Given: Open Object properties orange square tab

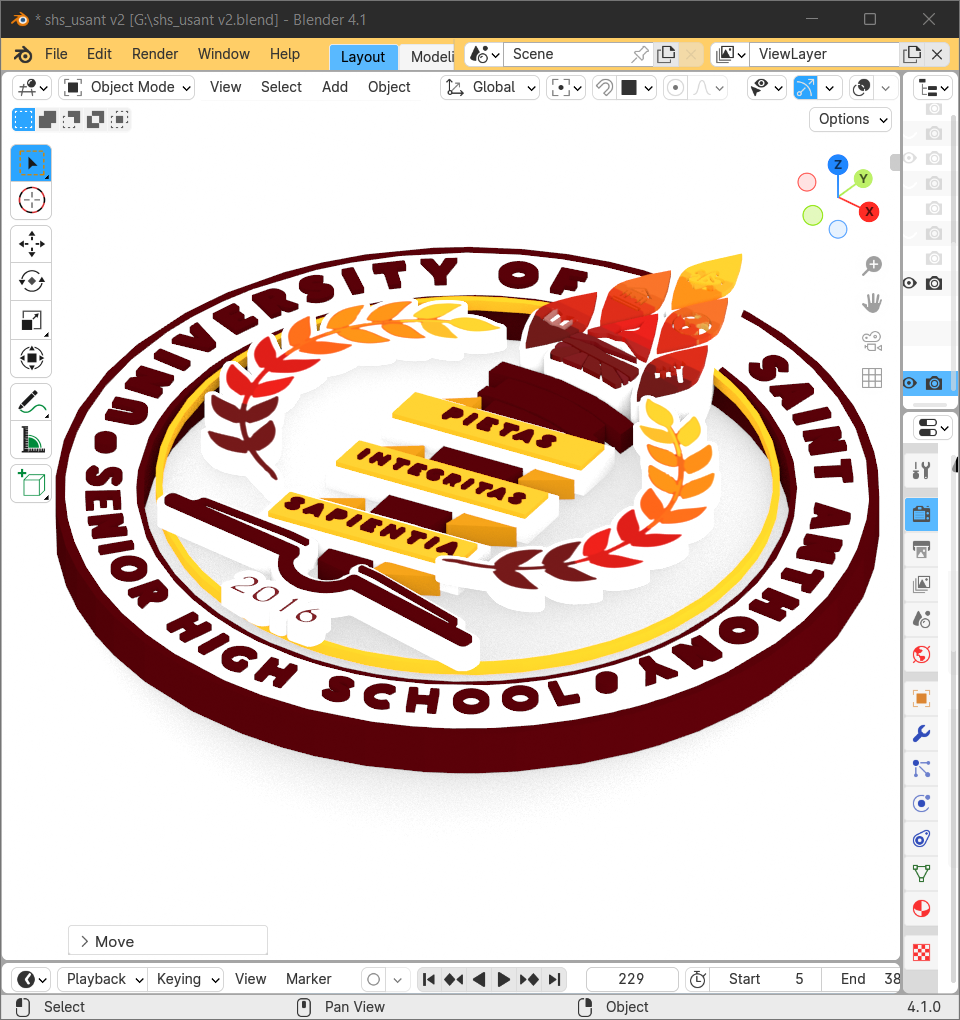Looking at the screenshot, I should coord(921,699).
